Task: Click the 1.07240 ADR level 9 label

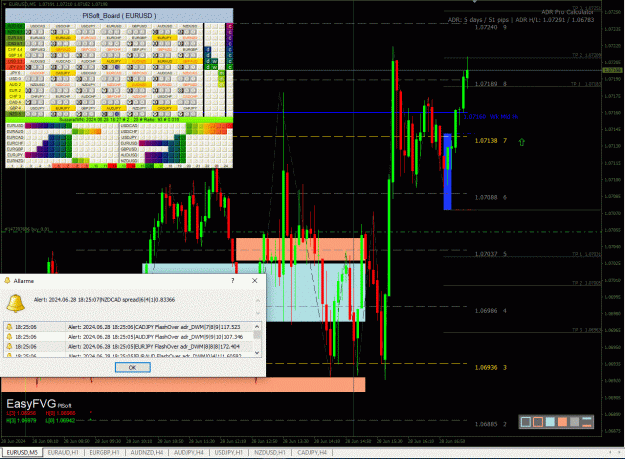Action: pyautogui.click(x=491, y=27)
